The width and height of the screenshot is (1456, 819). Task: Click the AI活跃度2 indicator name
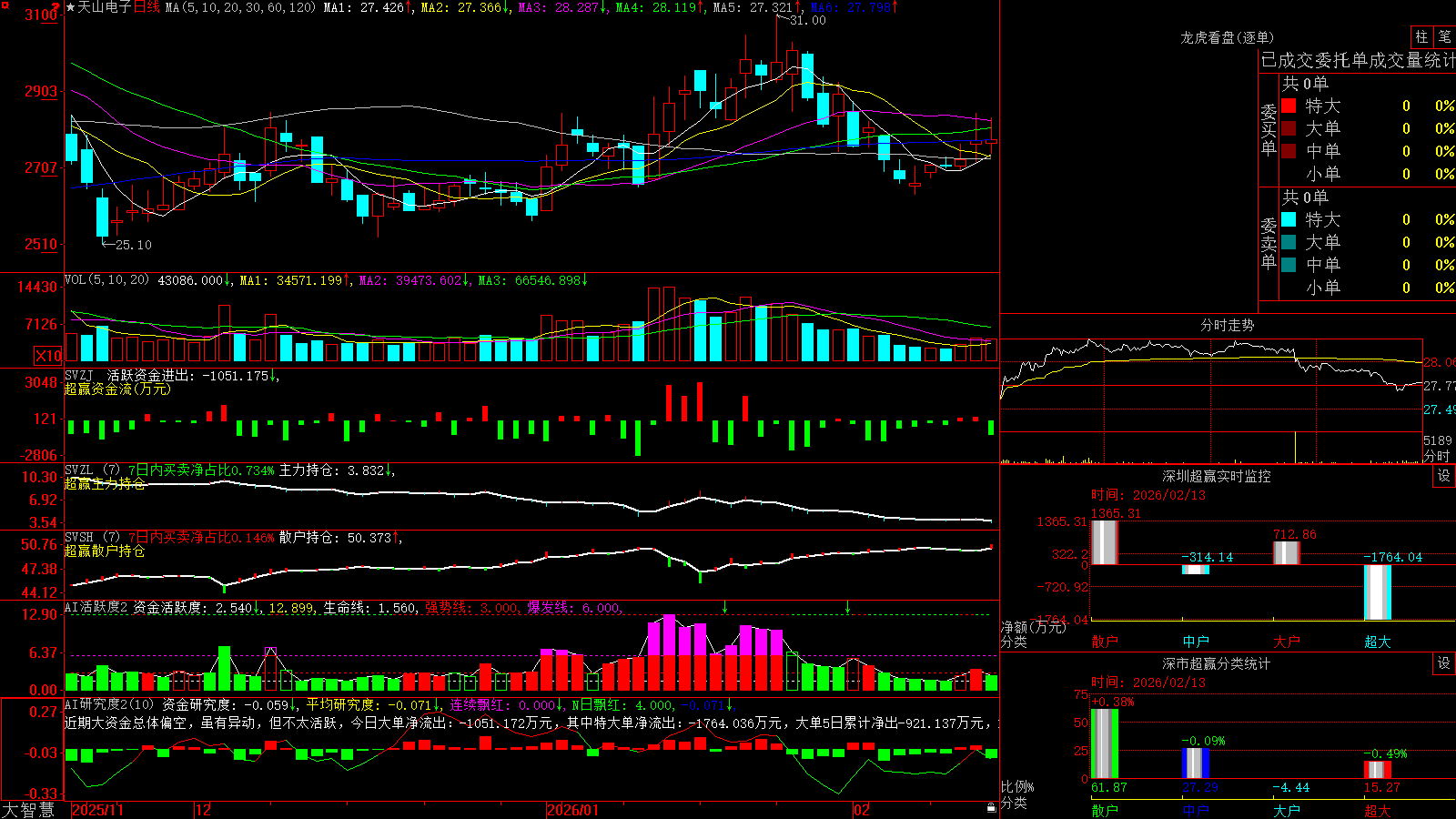(x=96, y=607)
